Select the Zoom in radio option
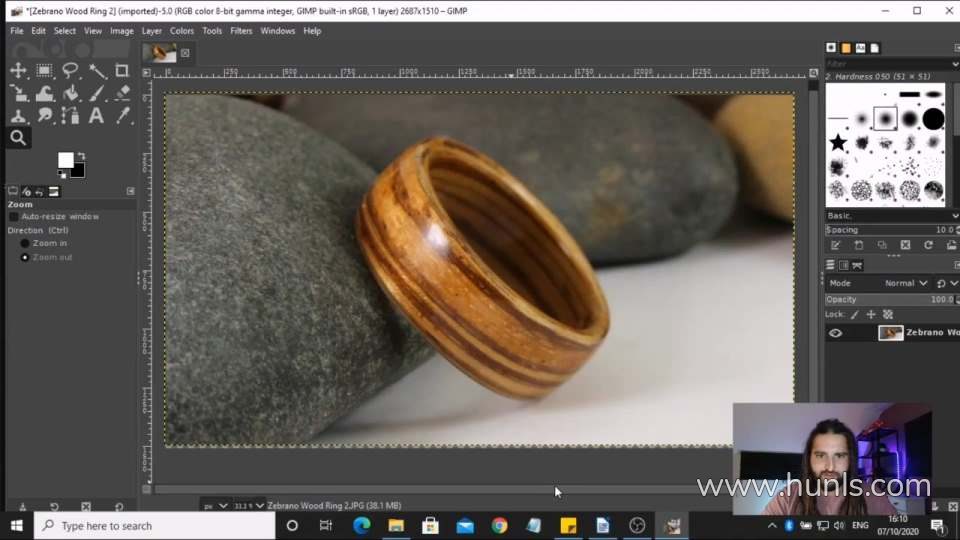The height and width of the screenshot is (540, 960). click(x=25, y=243)
